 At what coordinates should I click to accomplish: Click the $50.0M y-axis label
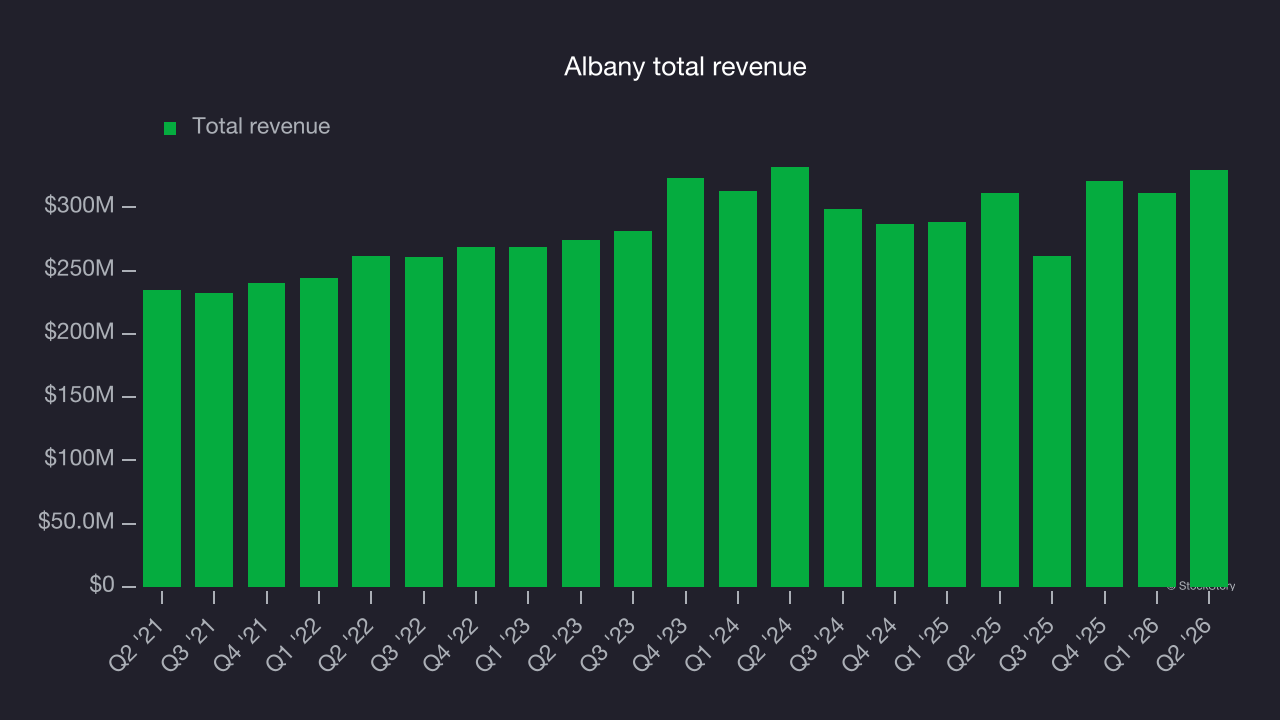coord(76,522)
